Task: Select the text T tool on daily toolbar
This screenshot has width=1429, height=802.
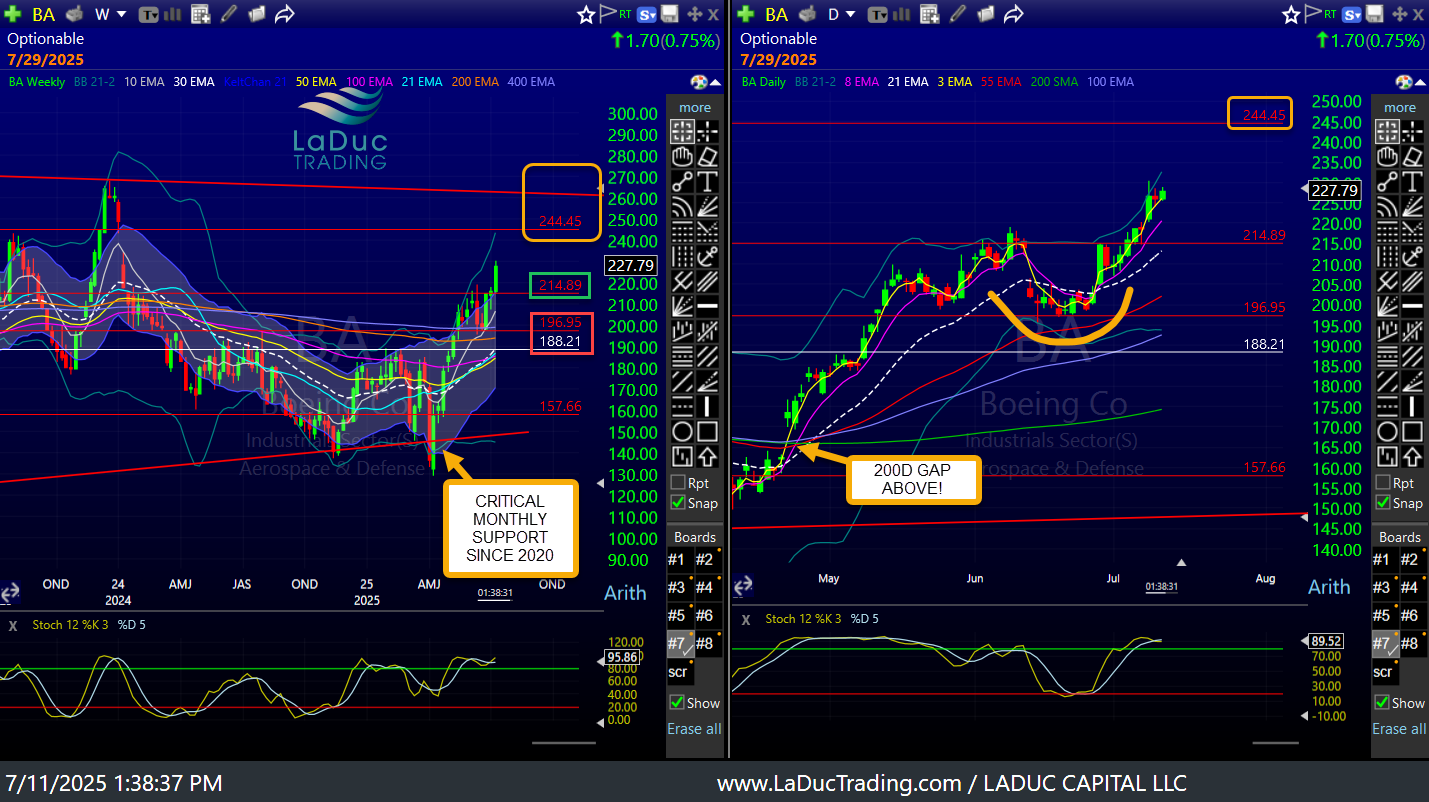Action: click(1412, 181)
